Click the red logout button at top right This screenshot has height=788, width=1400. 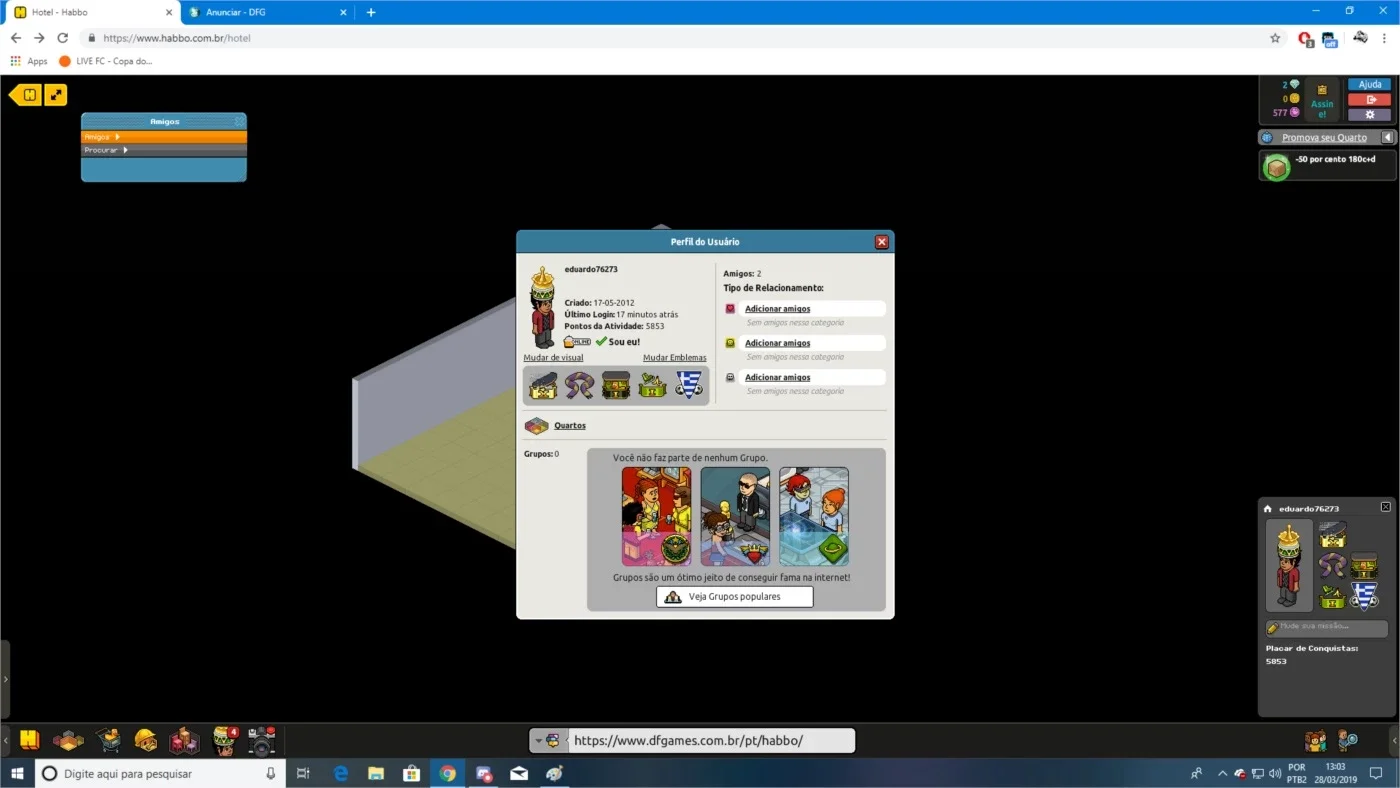1369,99
